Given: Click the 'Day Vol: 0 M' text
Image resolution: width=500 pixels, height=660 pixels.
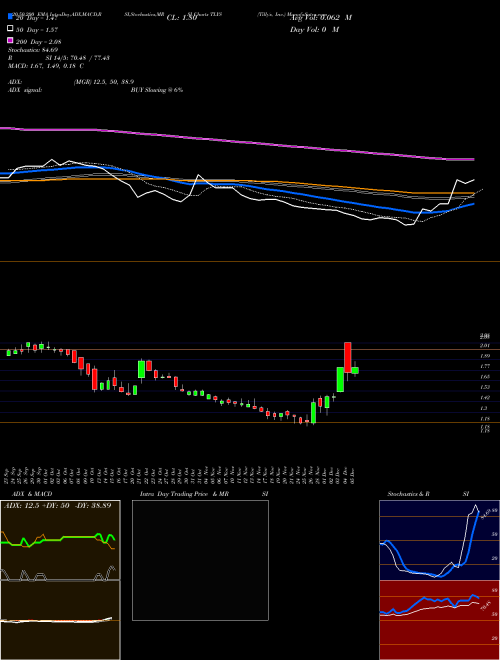Looking at the screenshot, I should [x=314, y=29].
